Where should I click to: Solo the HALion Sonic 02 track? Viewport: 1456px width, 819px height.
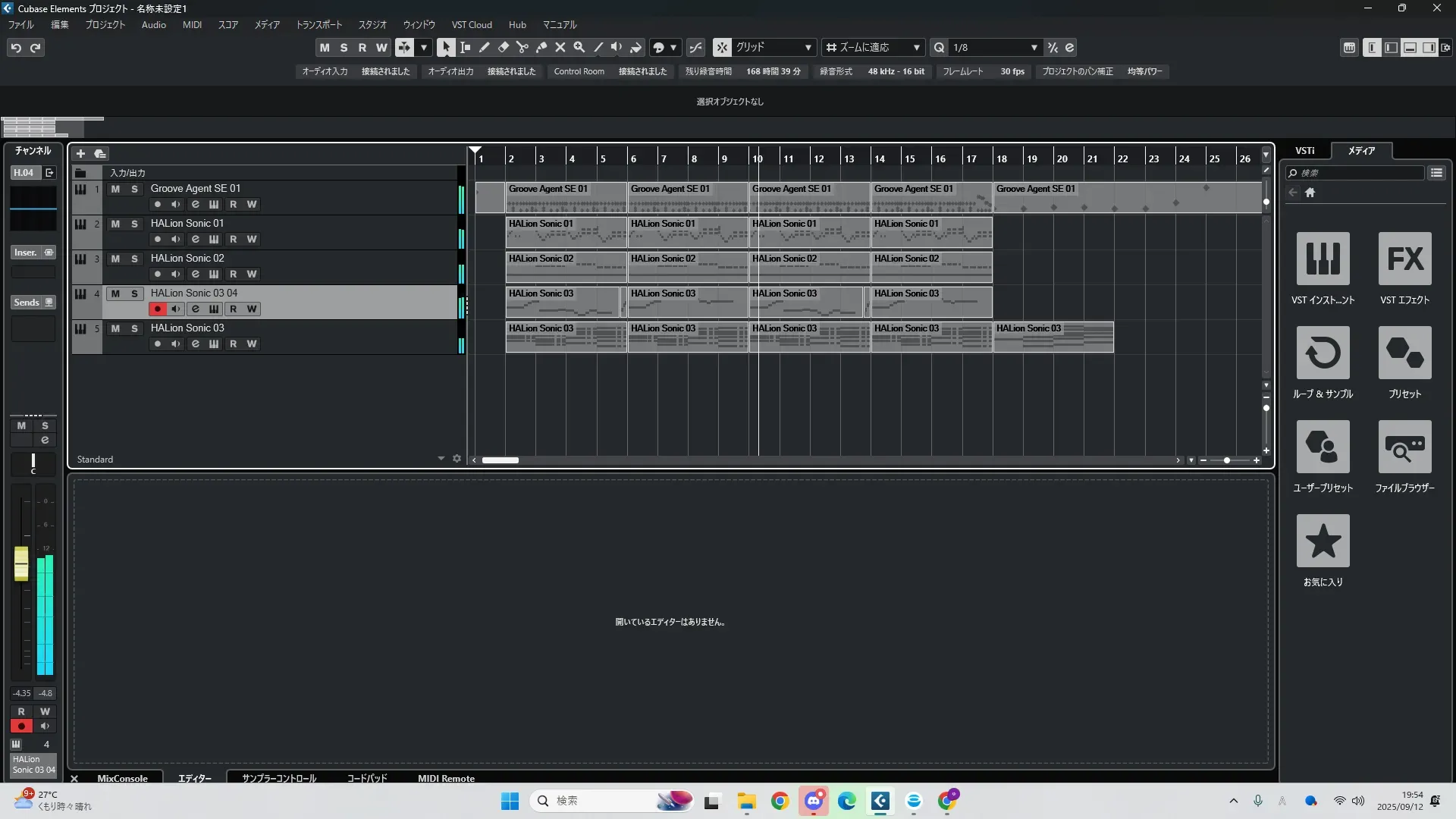pos(134,259)
